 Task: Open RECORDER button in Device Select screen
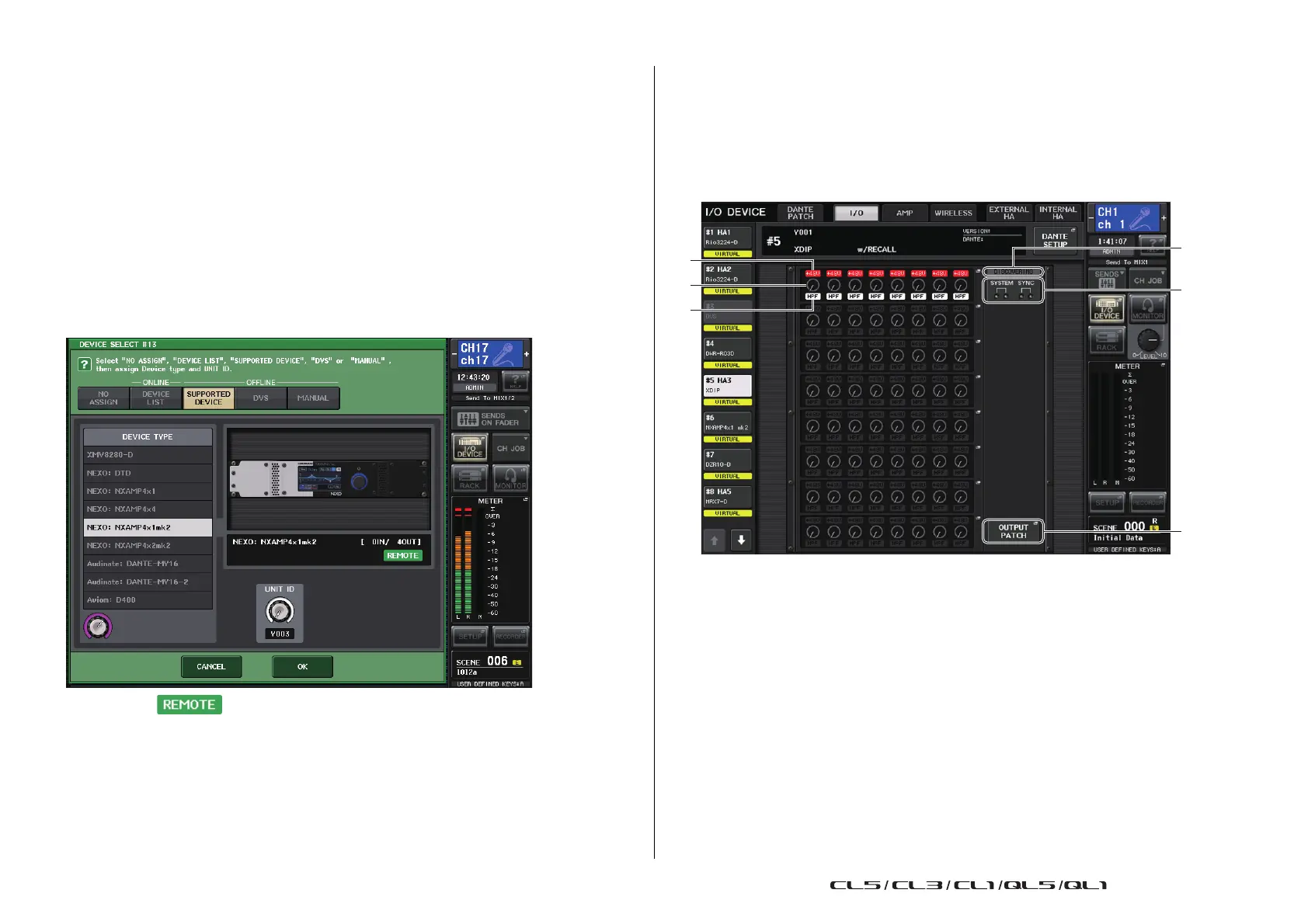(511, 637)
